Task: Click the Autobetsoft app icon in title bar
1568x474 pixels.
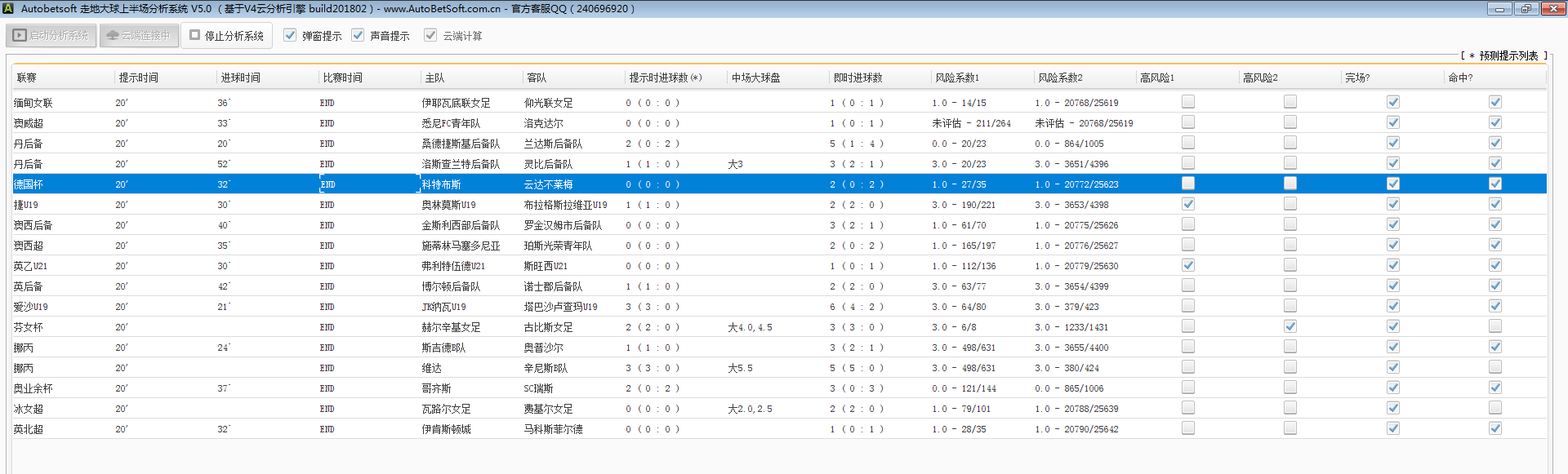Action: [x=8, y=8]
